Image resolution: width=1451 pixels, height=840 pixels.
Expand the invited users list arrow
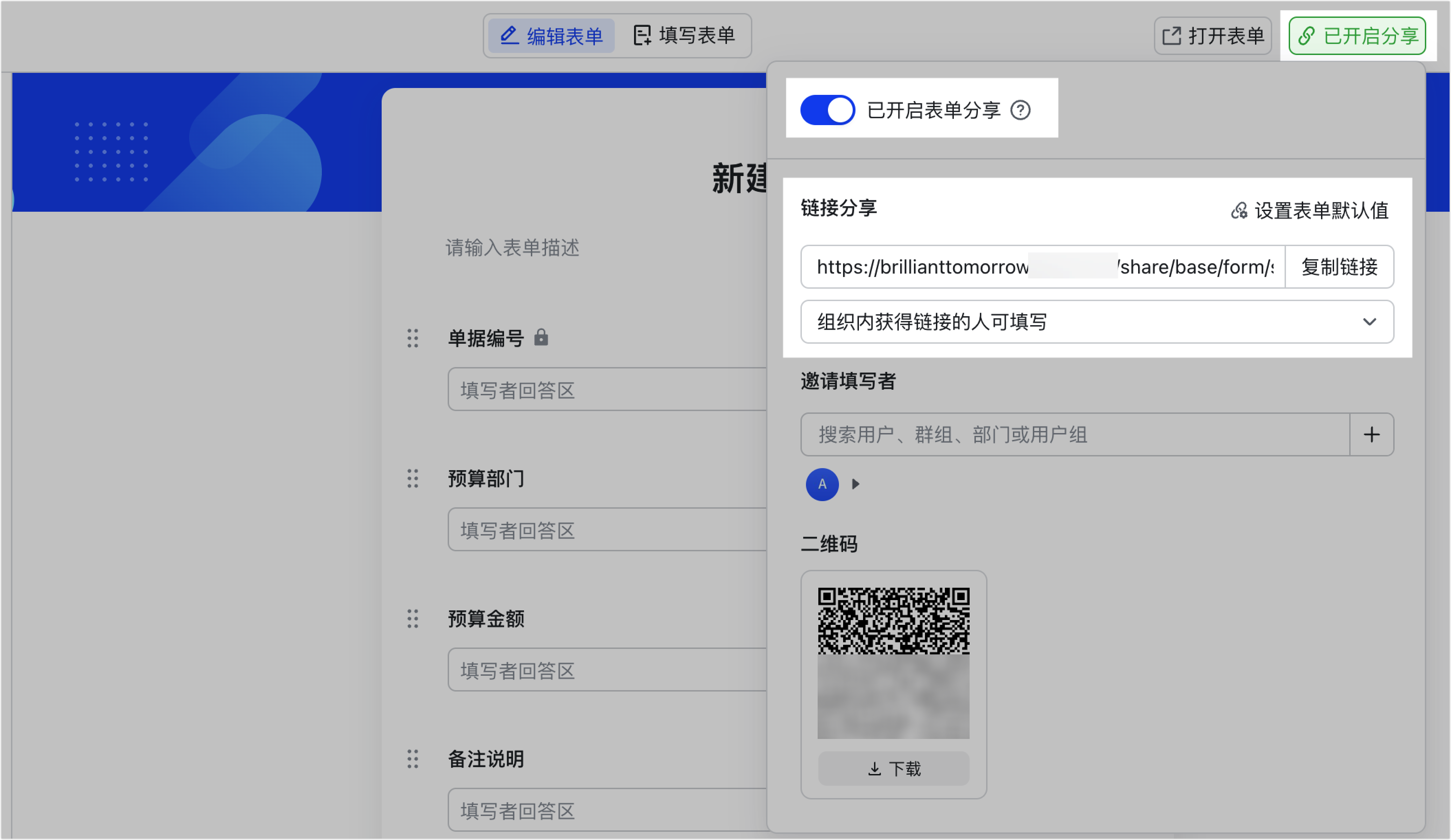point(855,484)
